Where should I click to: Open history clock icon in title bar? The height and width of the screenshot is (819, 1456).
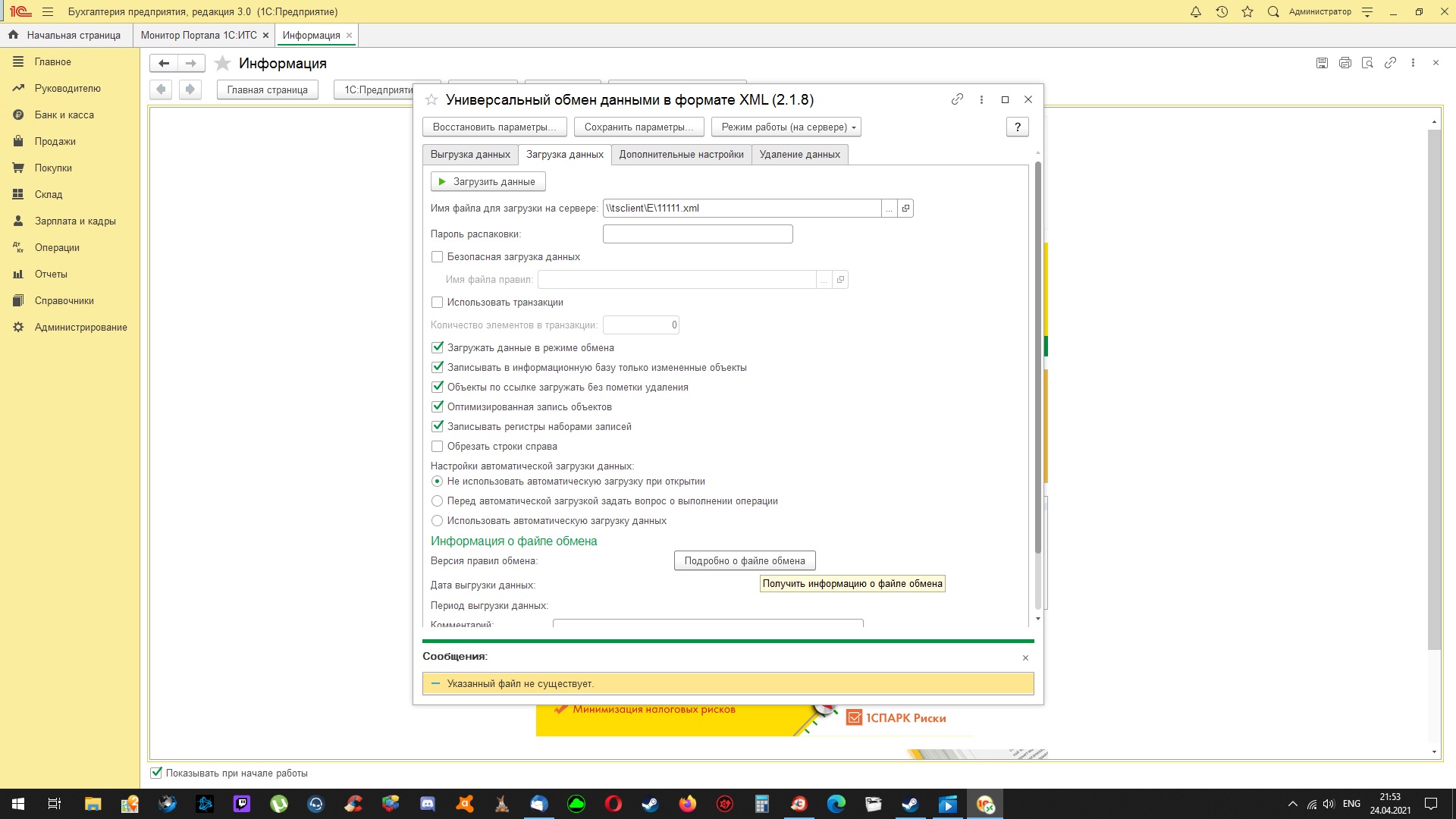(1222, 11)
